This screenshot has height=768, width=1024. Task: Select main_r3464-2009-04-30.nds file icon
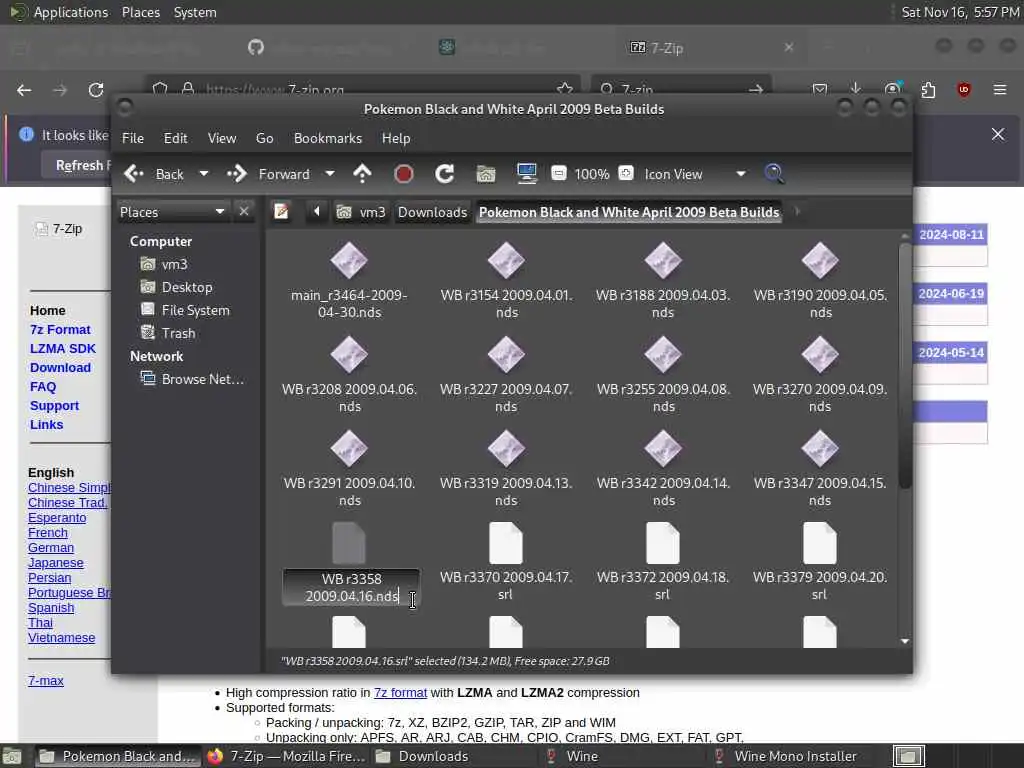[349, 261]
